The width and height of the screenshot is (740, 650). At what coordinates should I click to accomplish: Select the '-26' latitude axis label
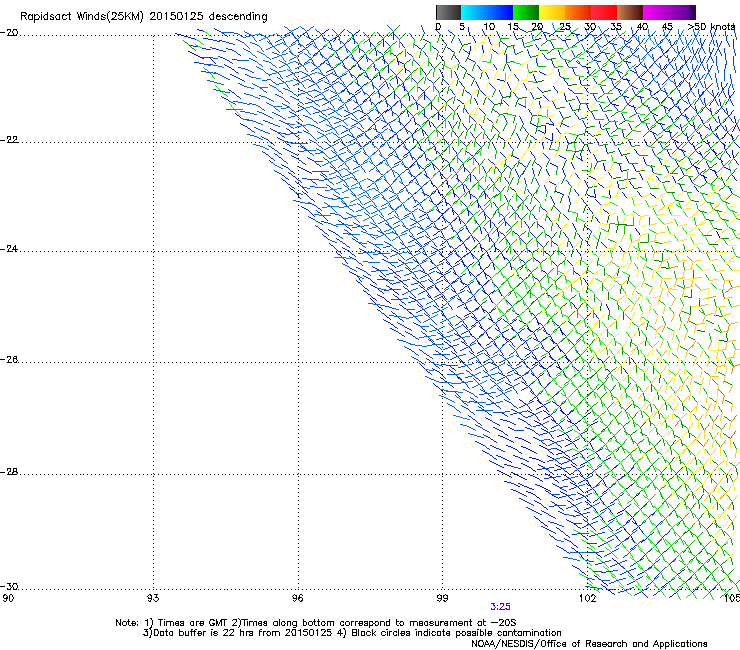tap(9, 360)
